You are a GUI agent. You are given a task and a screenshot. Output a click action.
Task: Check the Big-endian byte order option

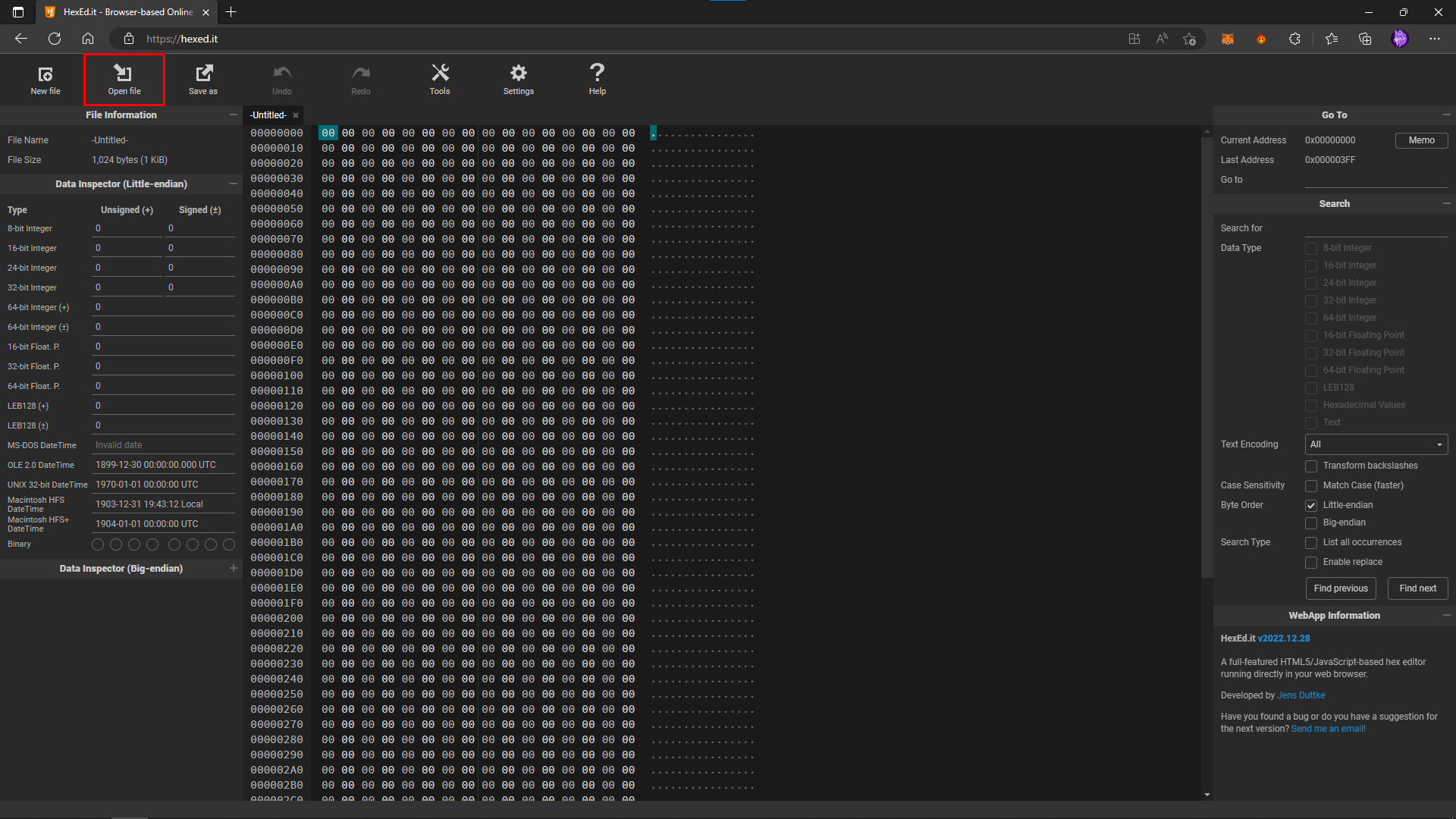coord(1311,523)
